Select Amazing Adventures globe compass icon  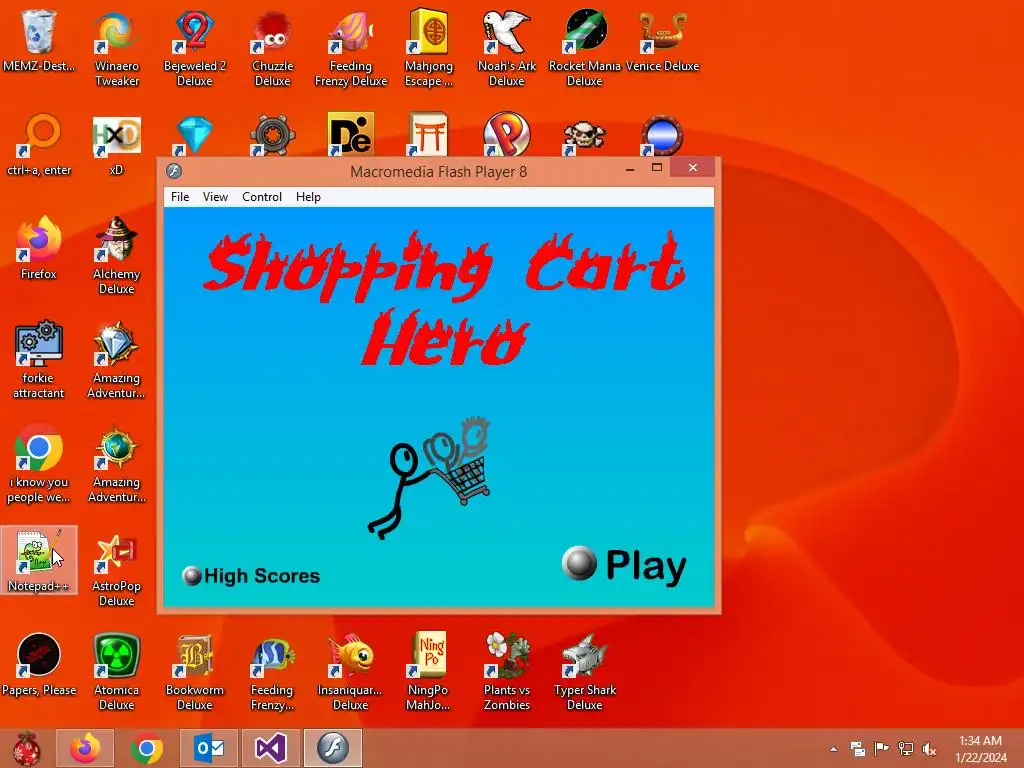coord(116,464)
